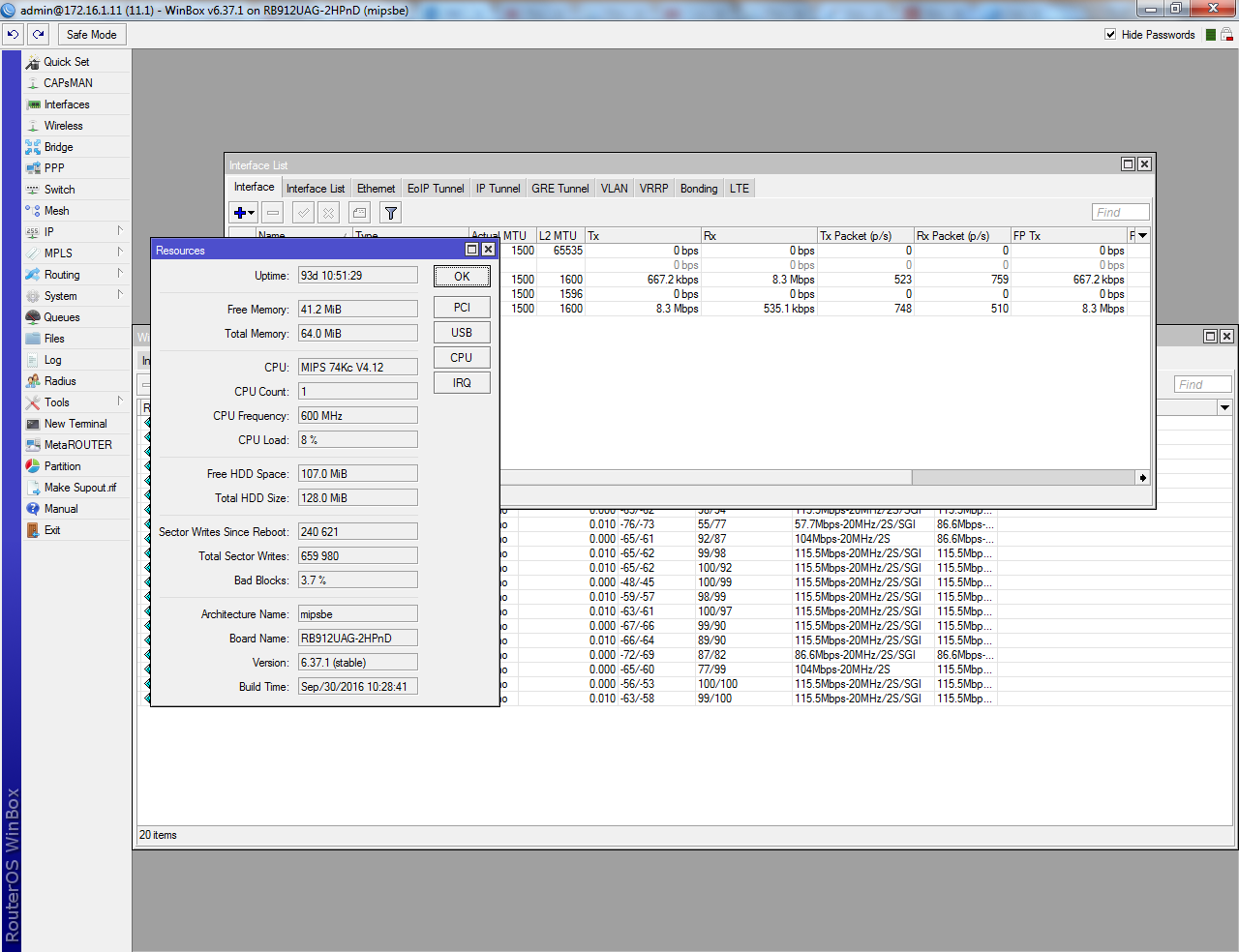1239x952 pixels.
Task: Expand the Routing submenu
Action: [x=119, y=274]
